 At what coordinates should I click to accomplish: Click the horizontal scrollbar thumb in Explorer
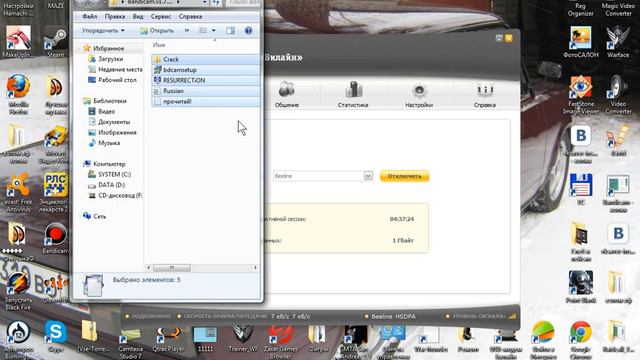point(171,268)
